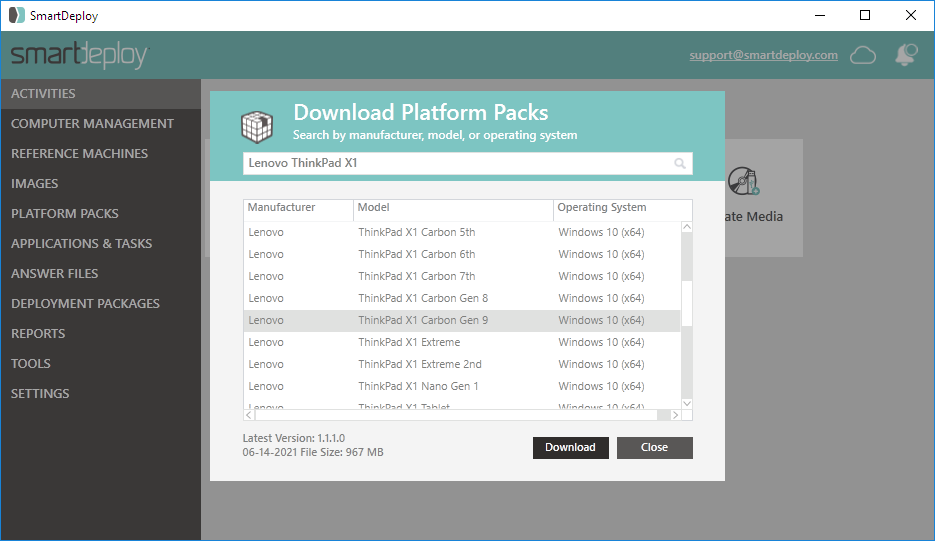Viewport: 935px width, 541px height.
Task: Sort by the Manufacturer column header
Action: pos(298,208)
